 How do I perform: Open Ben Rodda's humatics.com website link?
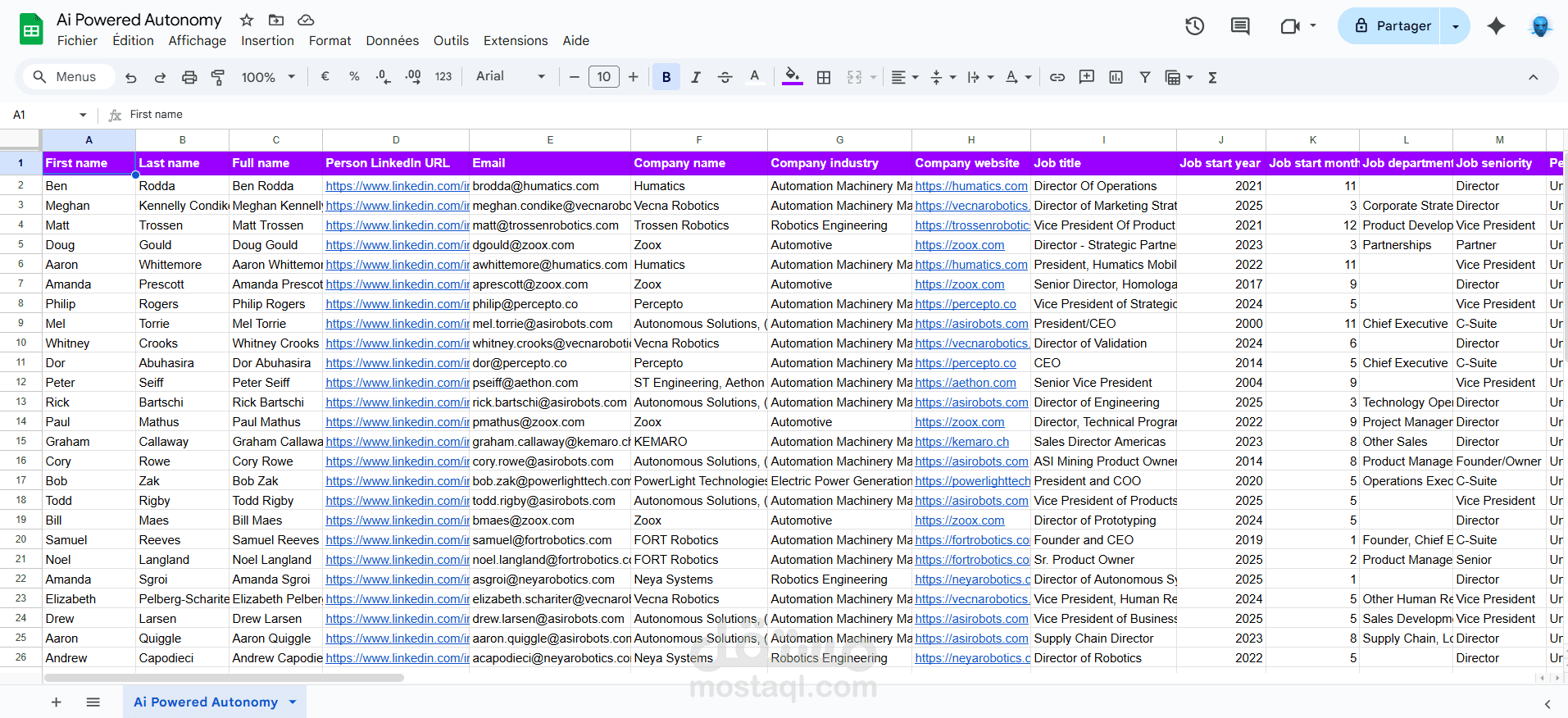[x=971, y=186]
